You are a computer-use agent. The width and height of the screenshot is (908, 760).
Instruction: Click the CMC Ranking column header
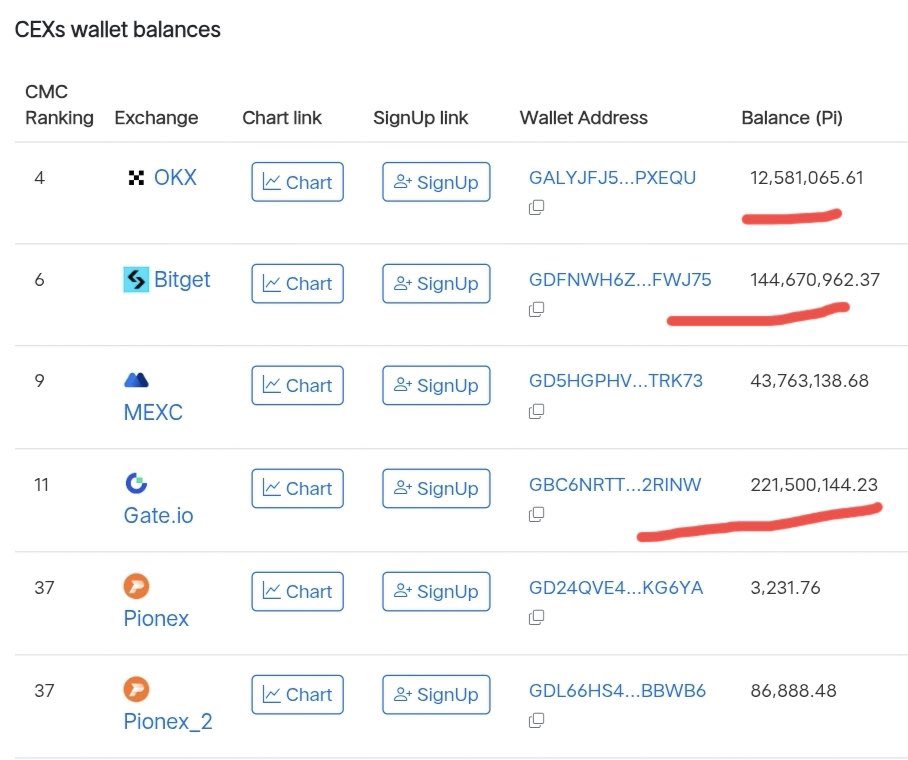59,105
